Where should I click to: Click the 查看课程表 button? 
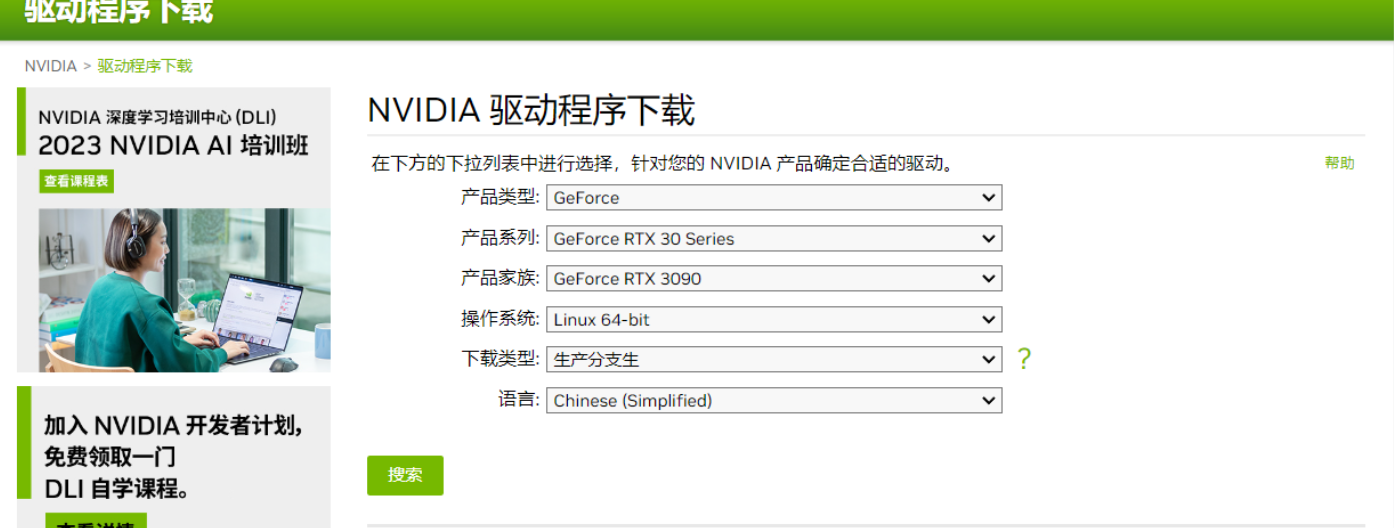point(77,181)
